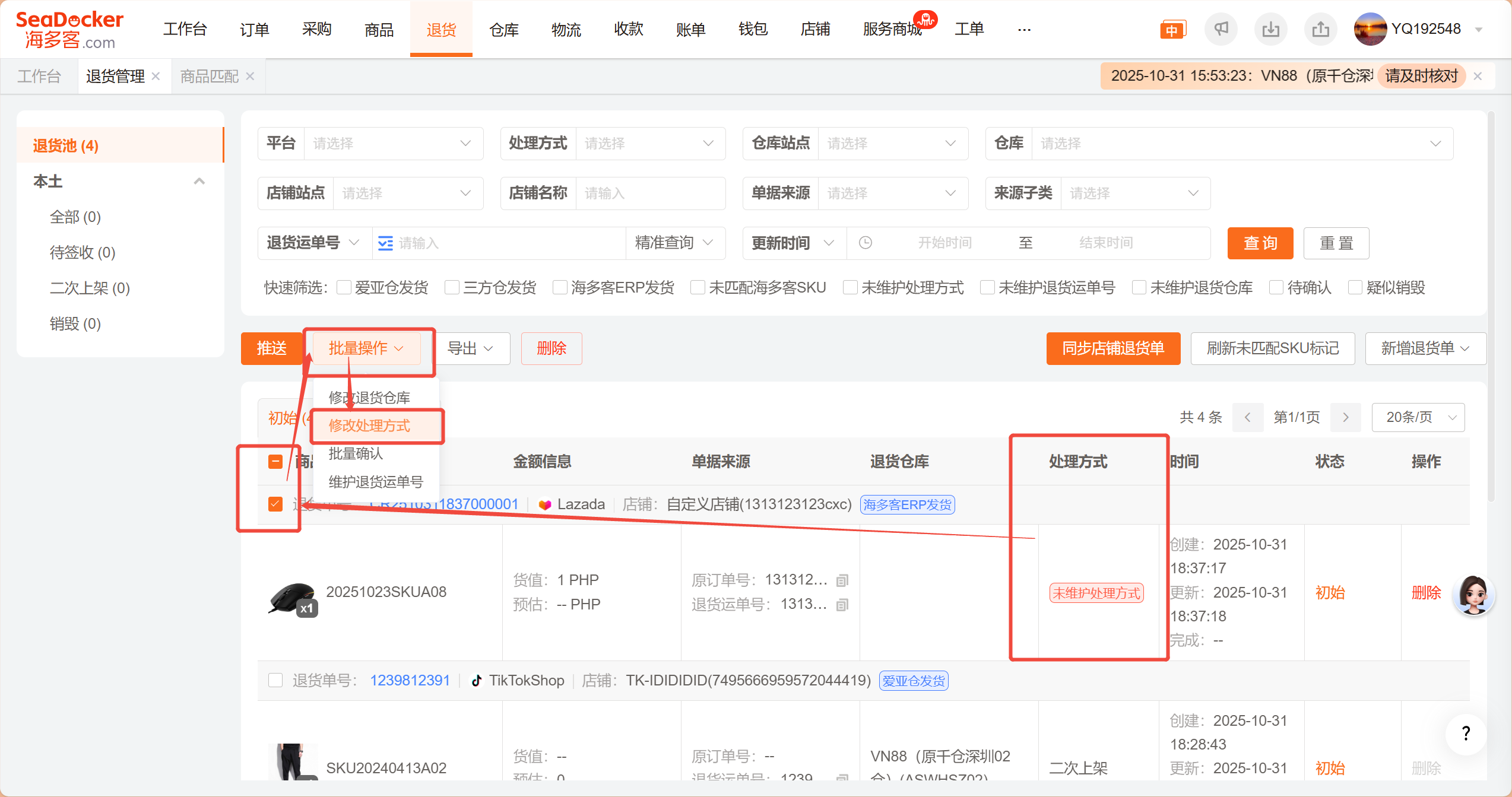Open the help question mark button
This screenshot has width=1512, height=797.
tap(1466, 734)
